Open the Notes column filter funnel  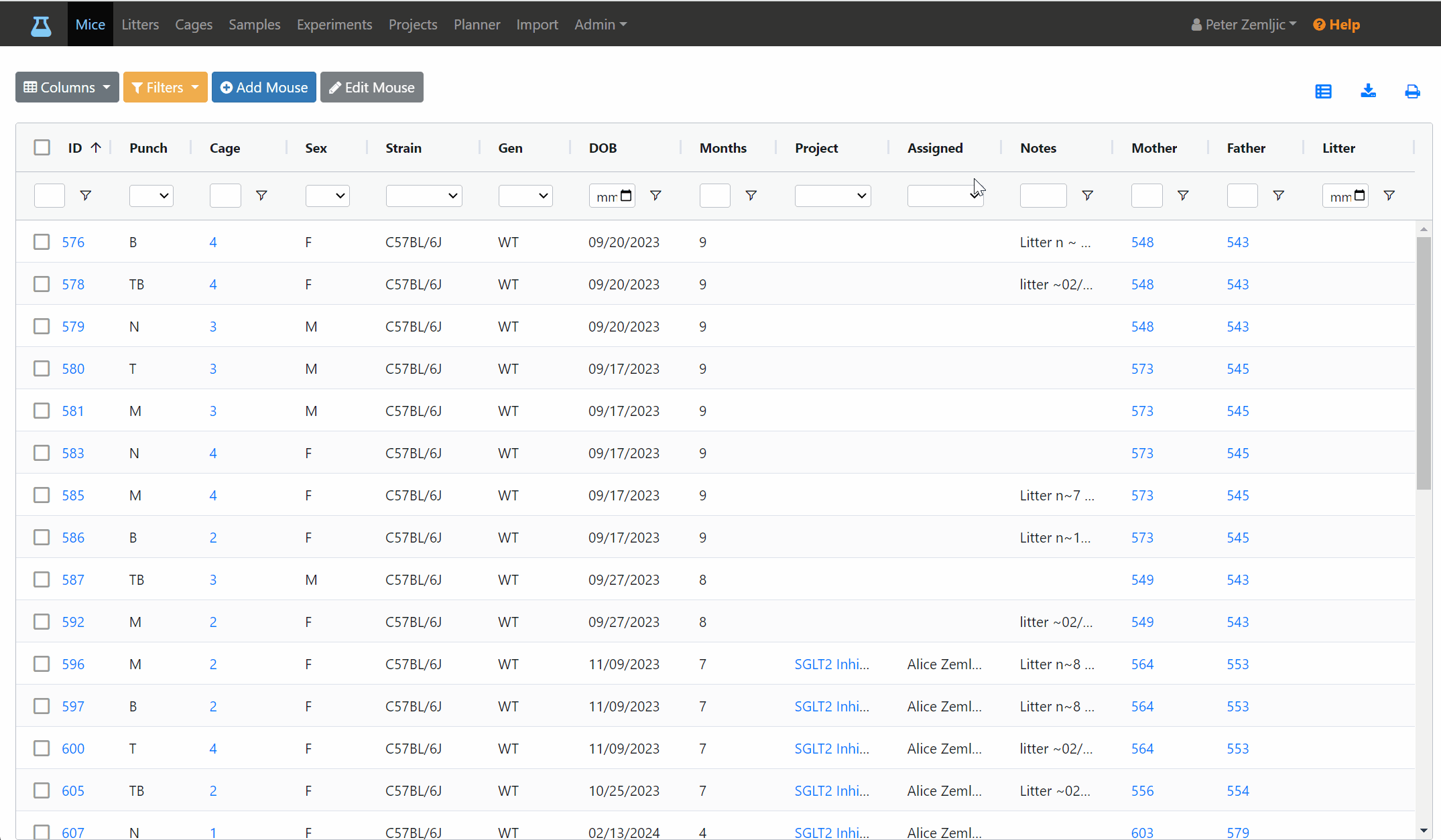(1087, 196)
